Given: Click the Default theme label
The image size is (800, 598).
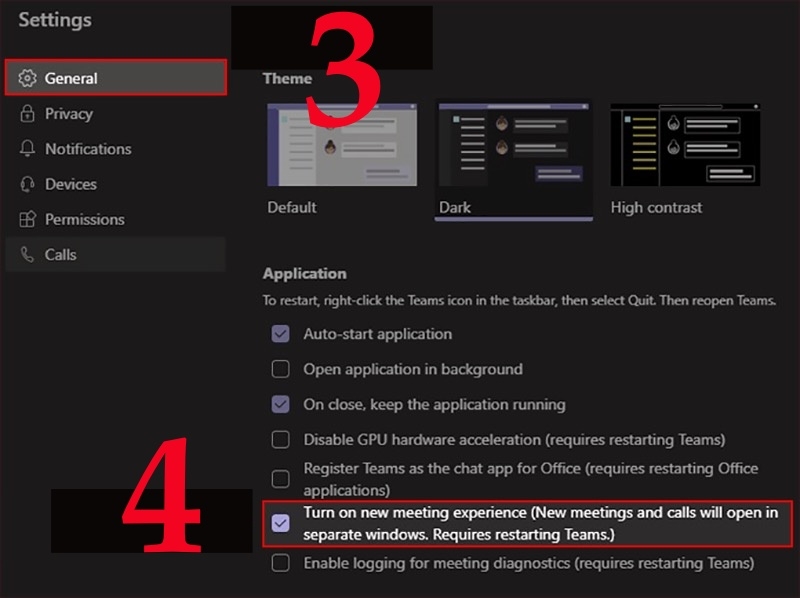Looking at the screenshot, I should pos(292,207).
